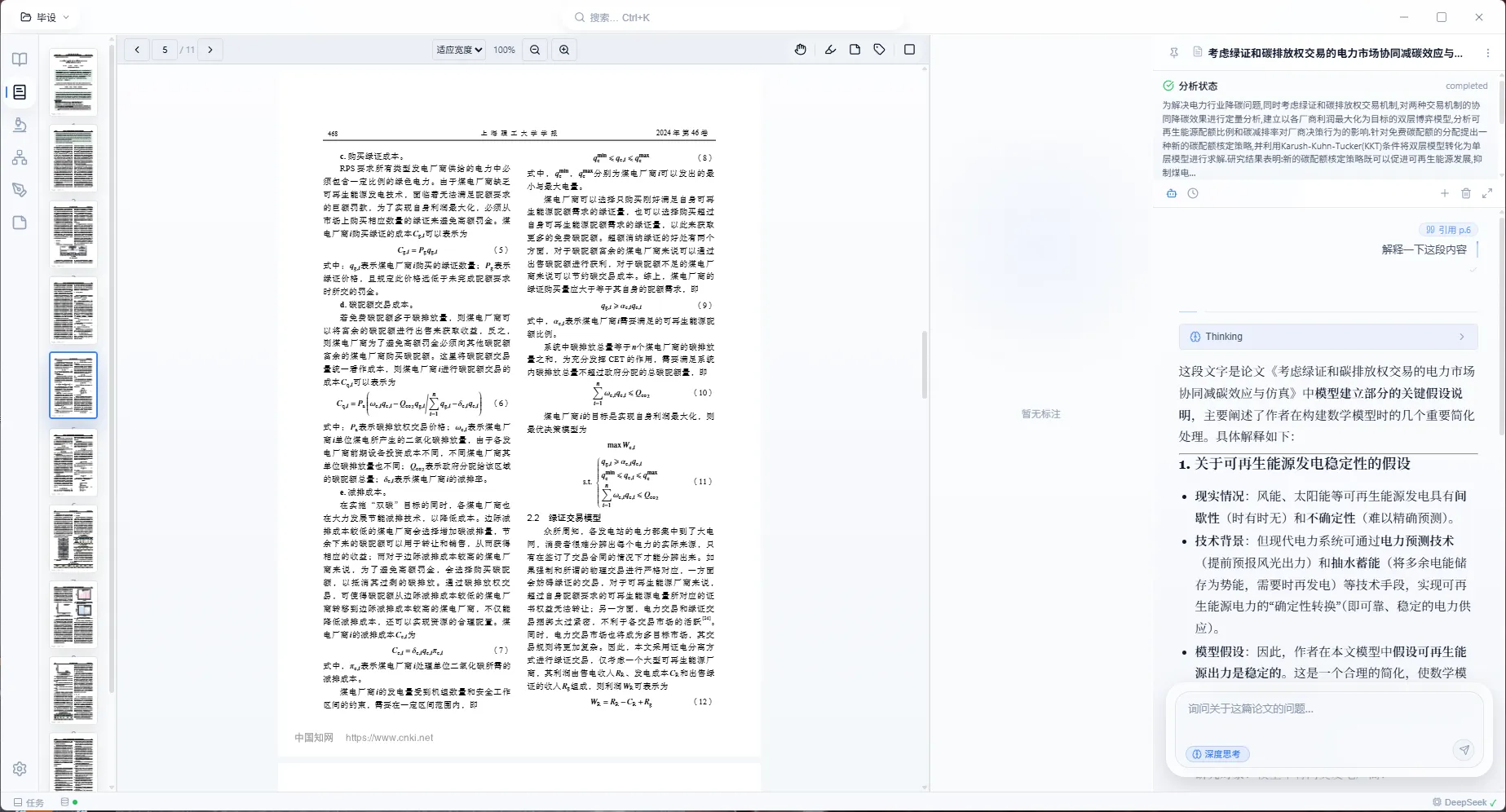Open the three-dot menu beside paper title
Screen dimensions: 1506x812
click(x=1487, y=53)
